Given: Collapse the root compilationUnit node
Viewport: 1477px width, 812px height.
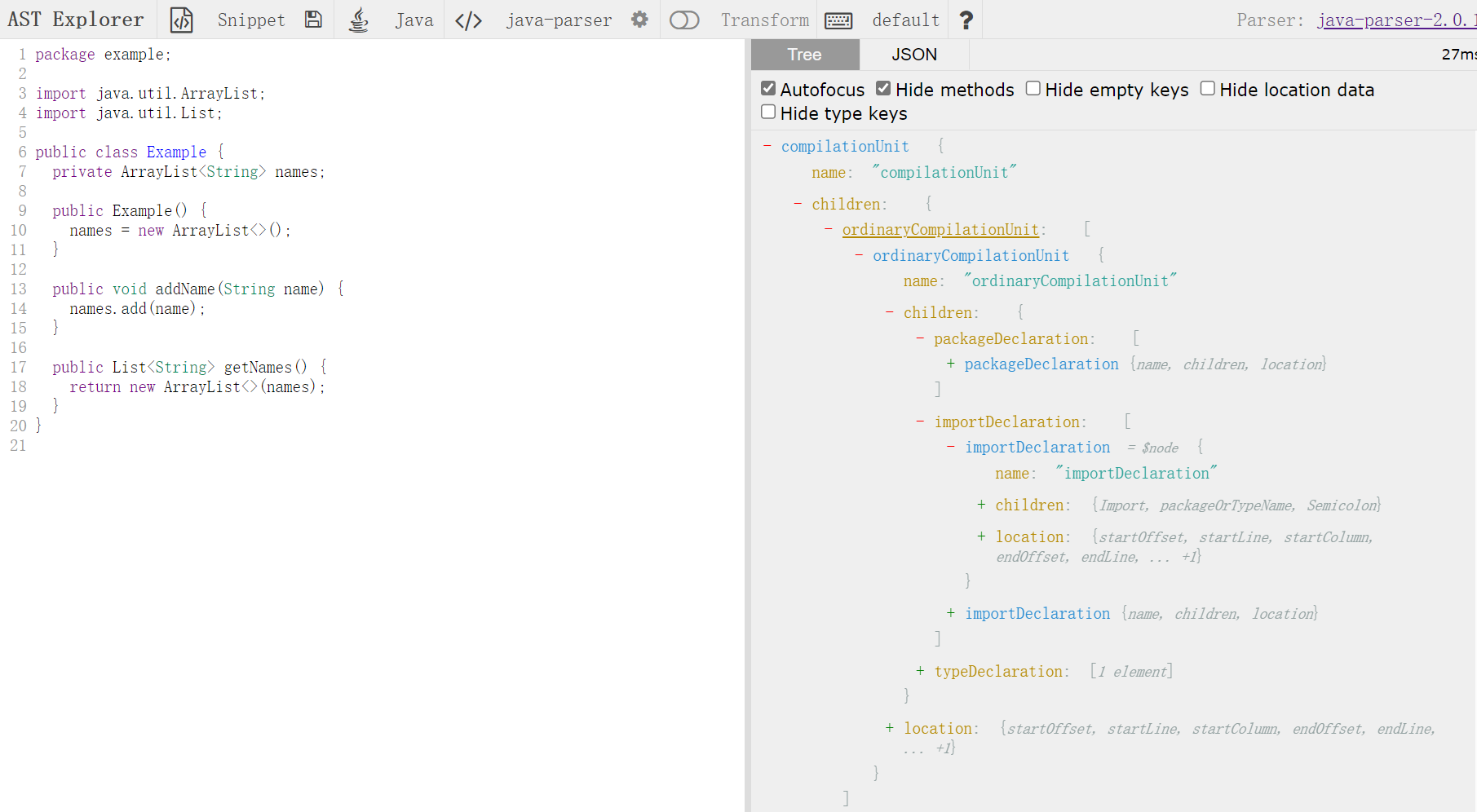Looking at the screenshot, I should (767, 146).
